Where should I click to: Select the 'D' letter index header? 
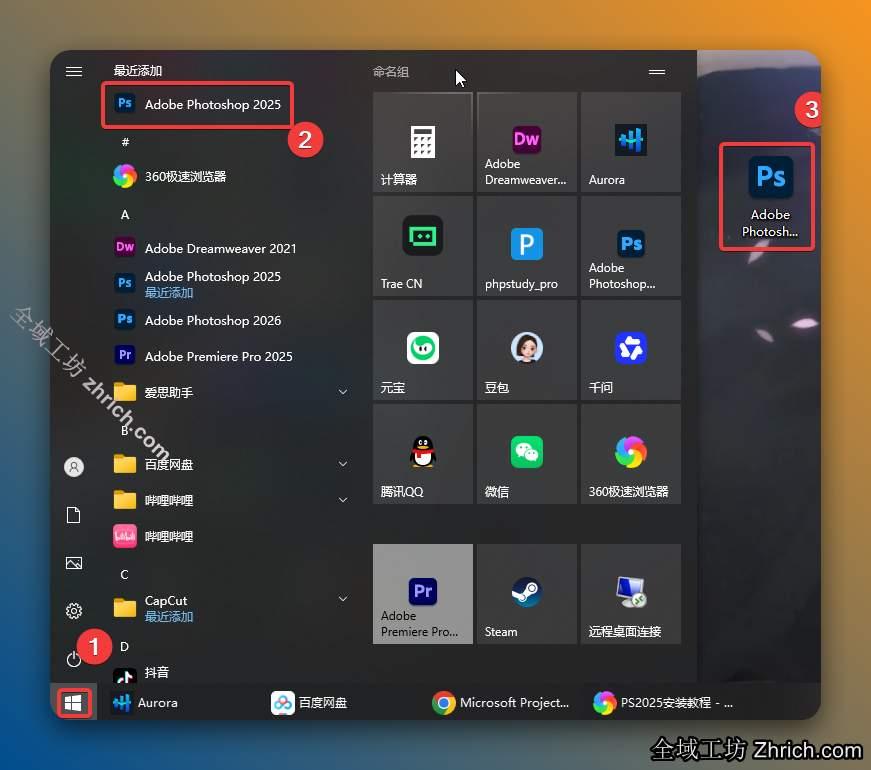[124, 647]
